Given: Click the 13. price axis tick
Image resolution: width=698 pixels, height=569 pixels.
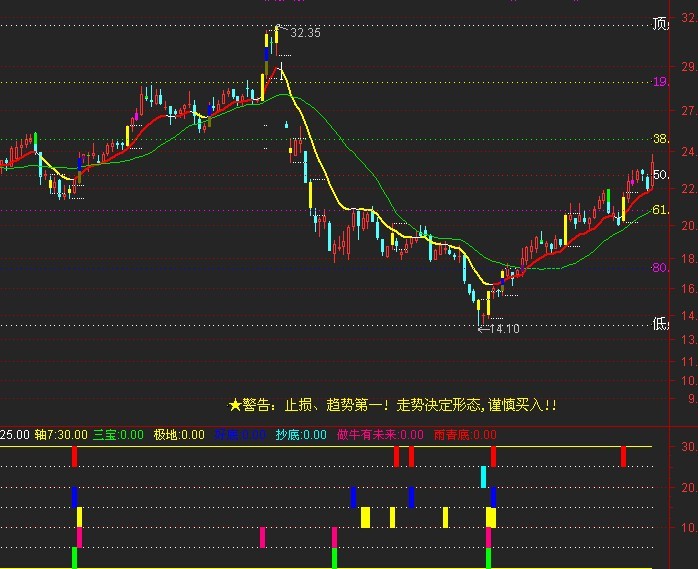Looking at the screenshot, I should tap(689, 339).
